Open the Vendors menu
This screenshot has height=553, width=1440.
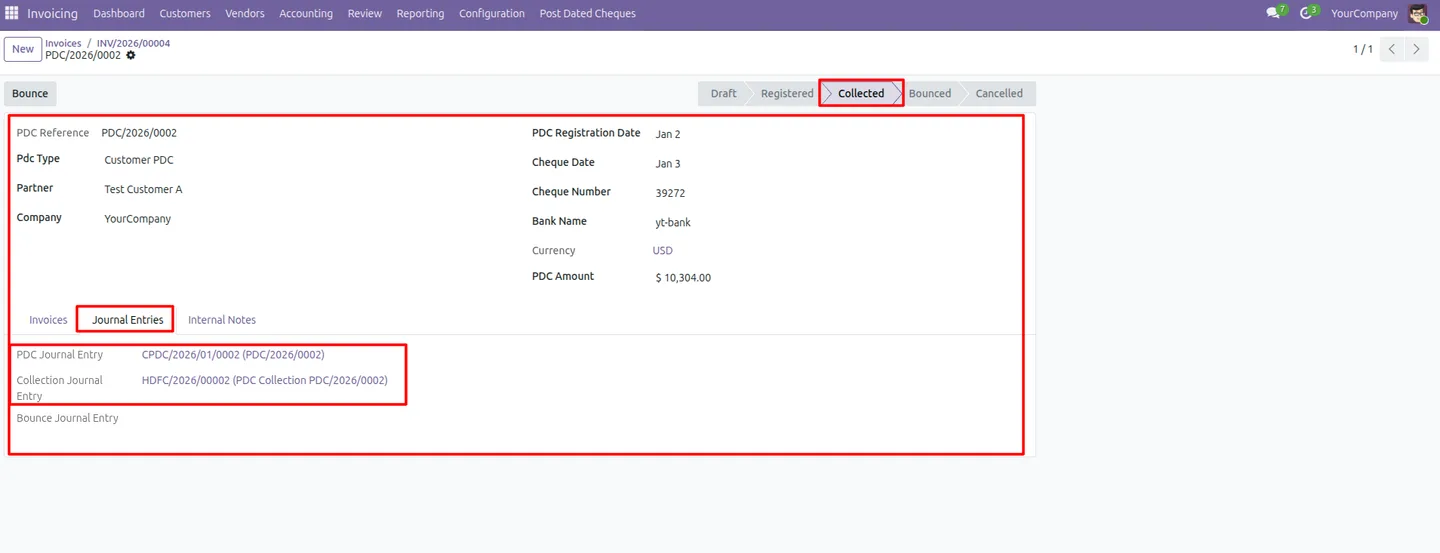coord(245,13)
